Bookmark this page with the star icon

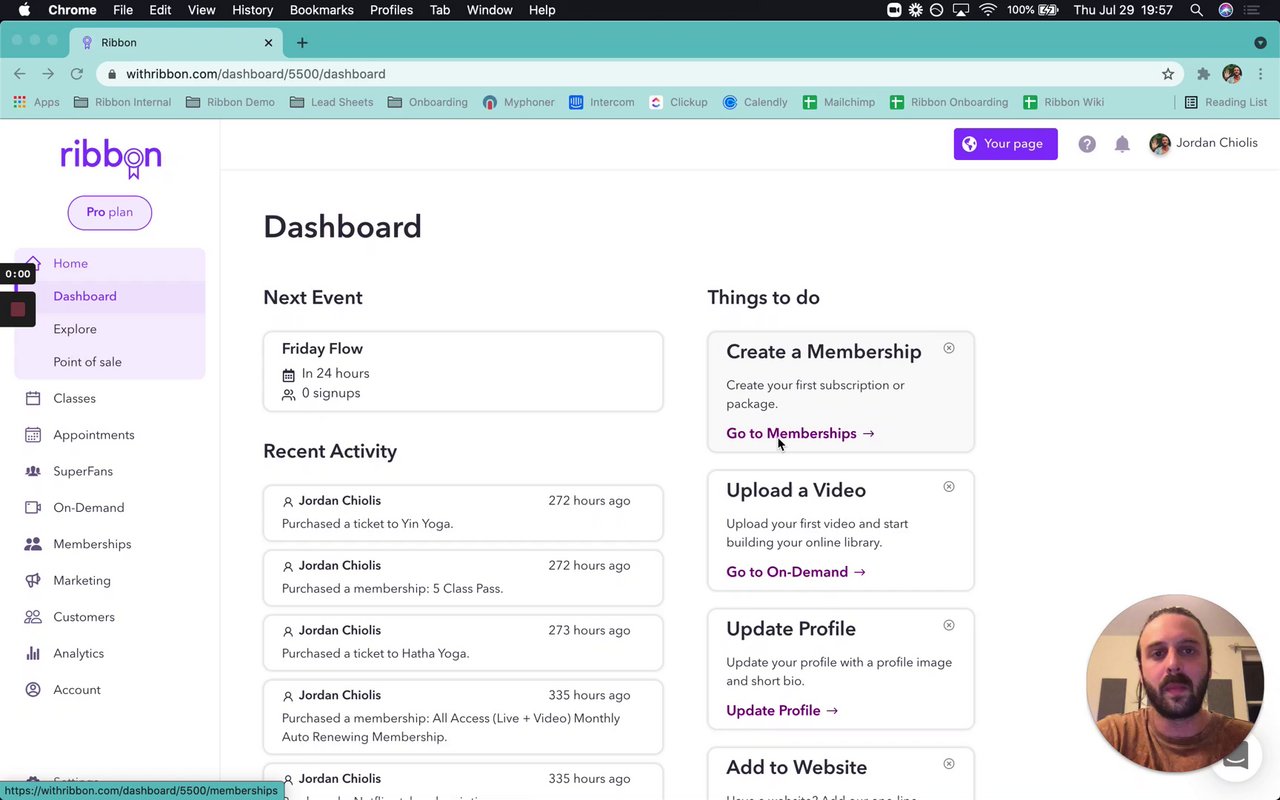point(1168,74)
